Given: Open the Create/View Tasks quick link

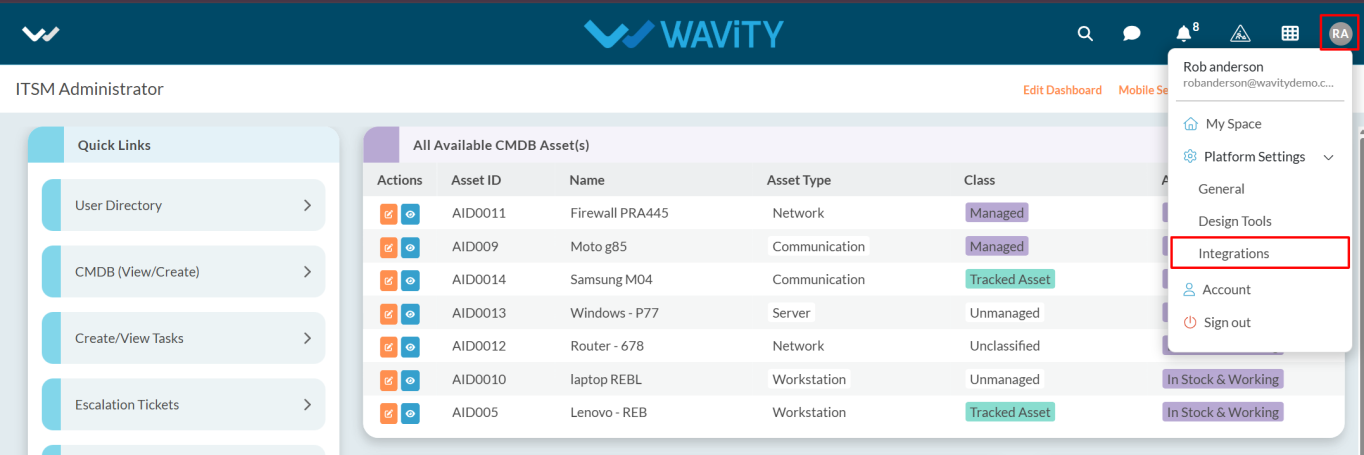Looking at the screenshot, I should click(x=184, y=338).
